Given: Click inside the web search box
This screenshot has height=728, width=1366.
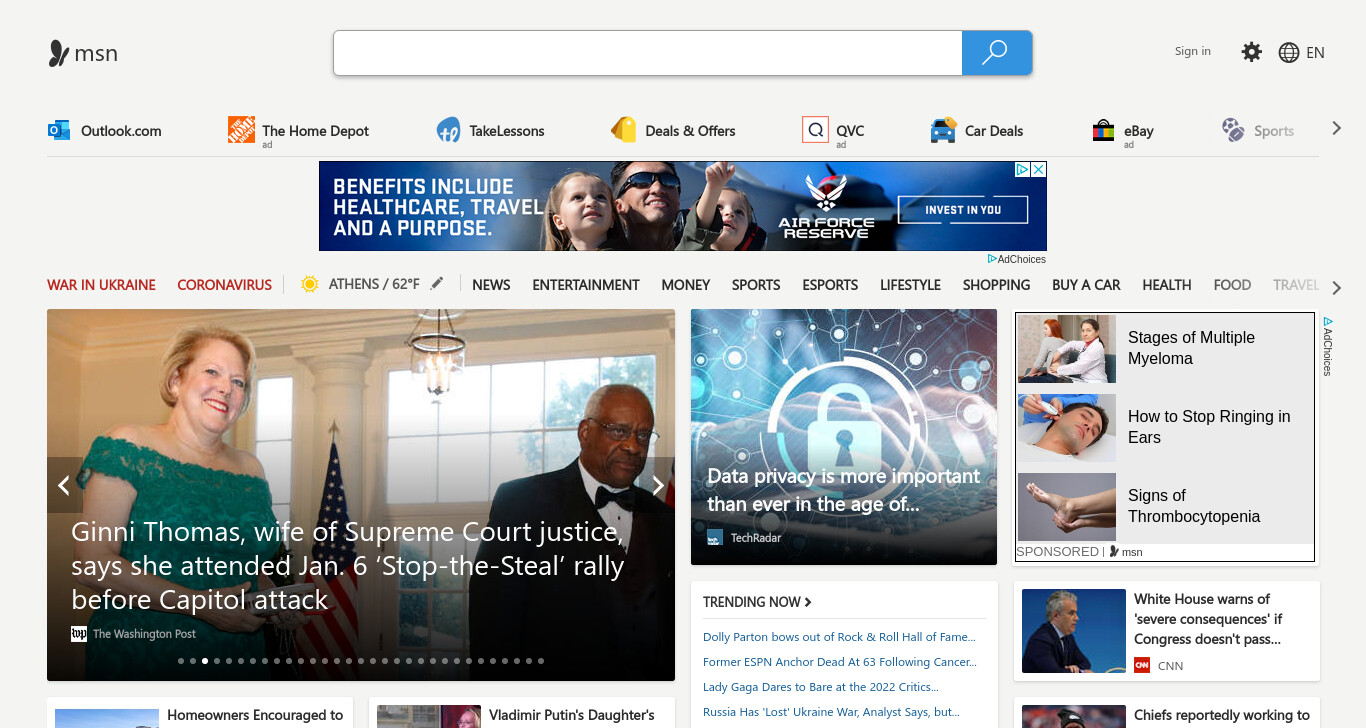Looking at the screenshot, I should tap(648, 53).
